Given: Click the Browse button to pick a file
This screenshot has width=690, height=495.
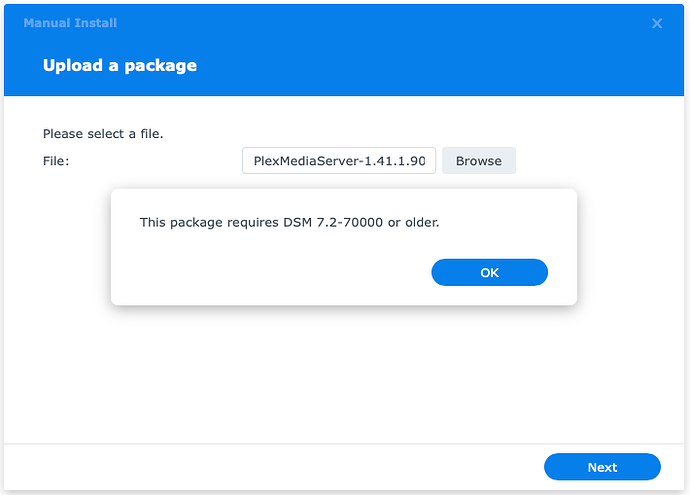Looking at the screenshot, I should [x=478, y=161].
